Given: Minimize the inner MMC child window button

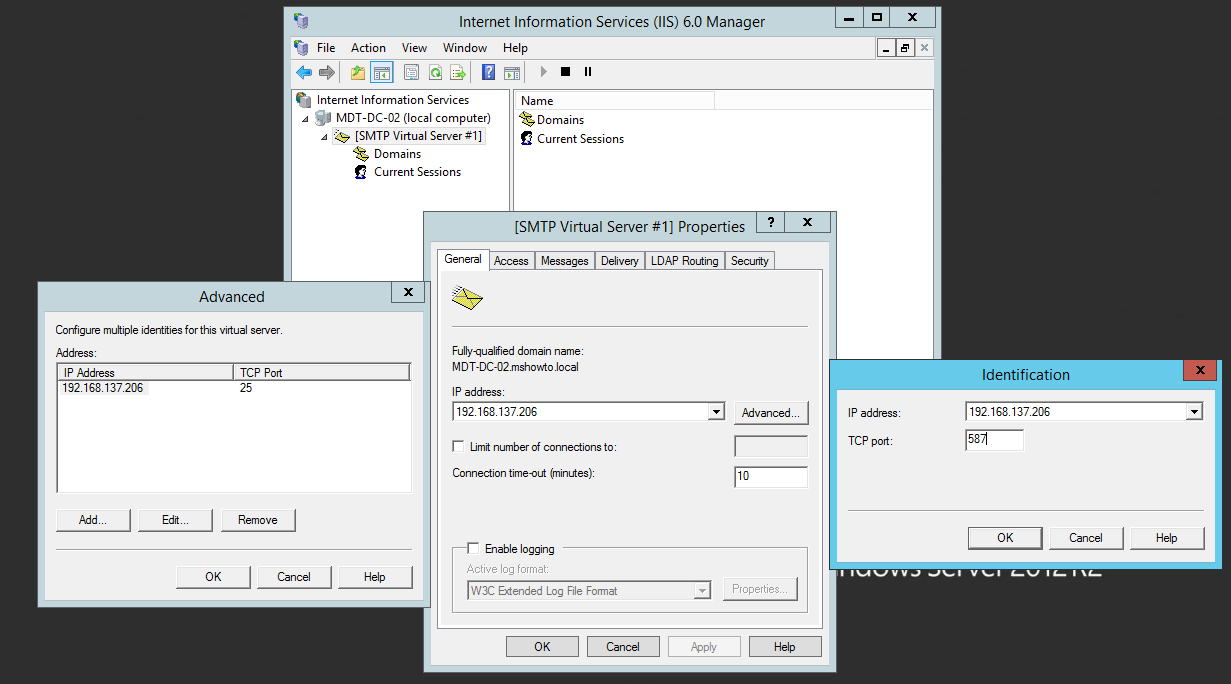Looking at the screenshot, I should tap(887, 47).
